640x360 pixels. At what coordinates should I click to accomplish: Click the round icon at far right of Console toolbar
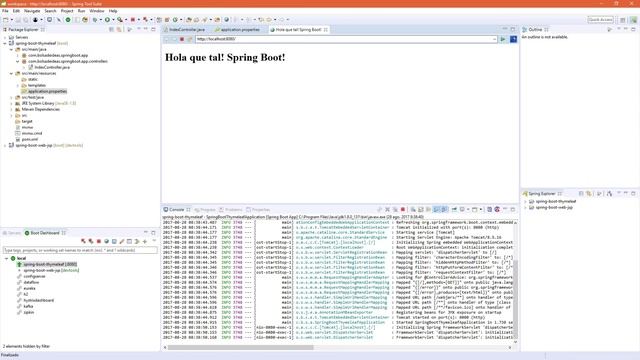click(497, 209)
